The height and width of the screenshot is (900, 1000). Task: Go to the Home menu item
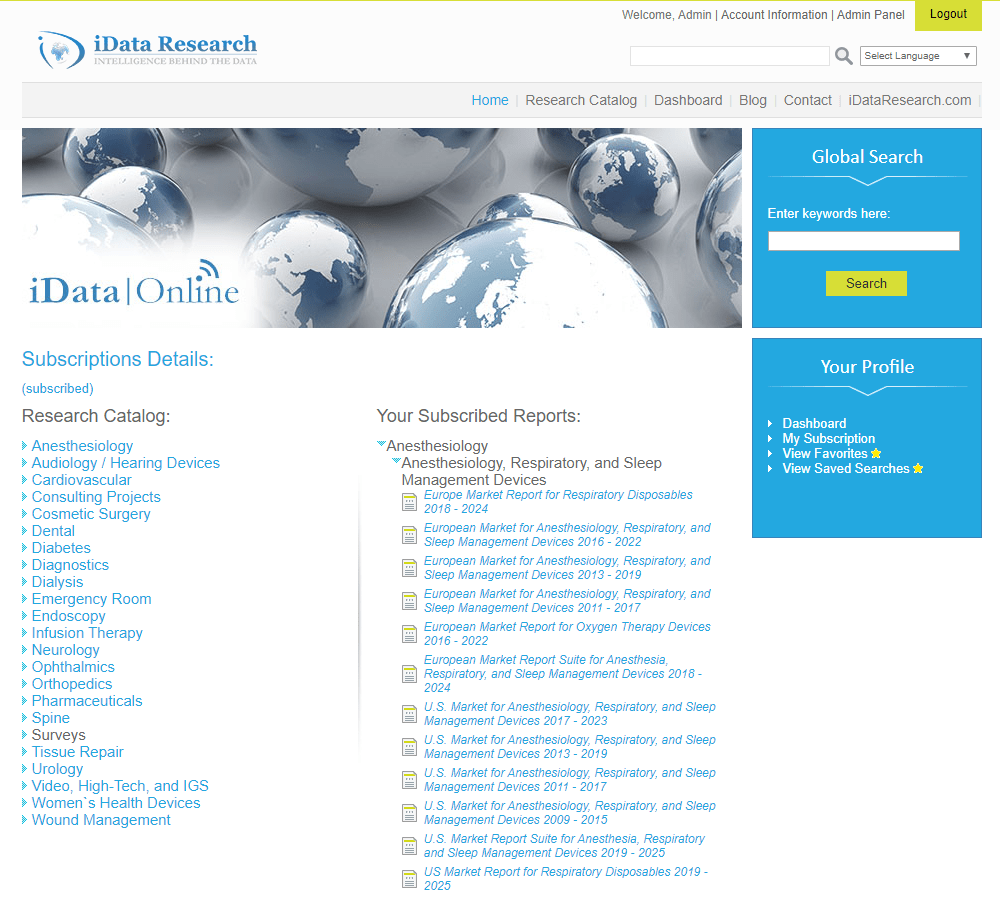pyautogui.click(x=490, y=100)
